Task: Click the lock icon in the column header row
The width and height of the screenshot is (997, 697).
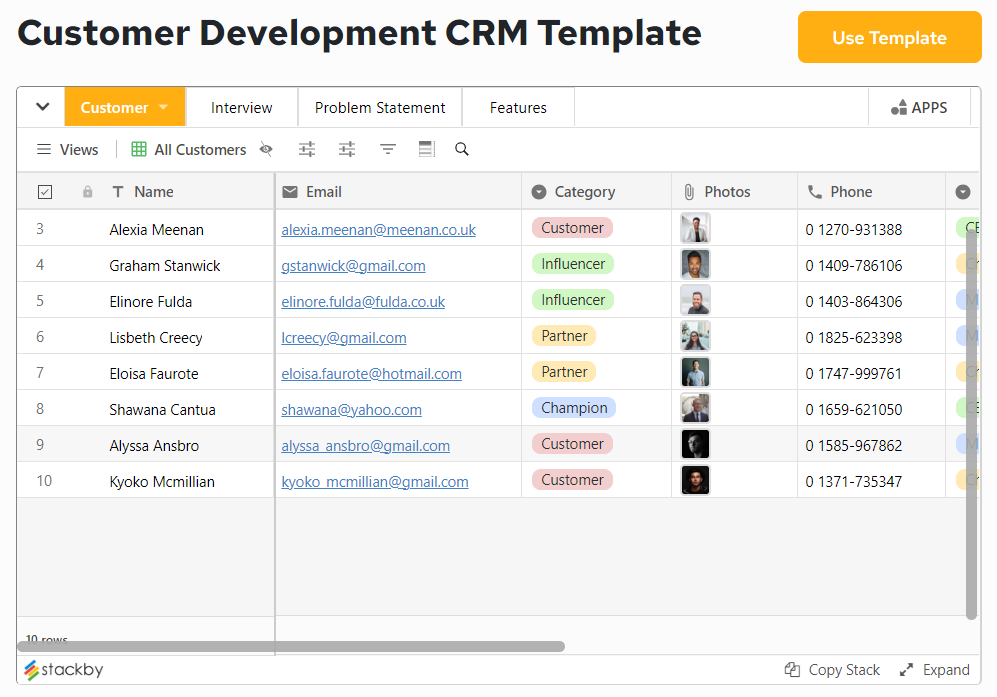Action: coord(86,191)
